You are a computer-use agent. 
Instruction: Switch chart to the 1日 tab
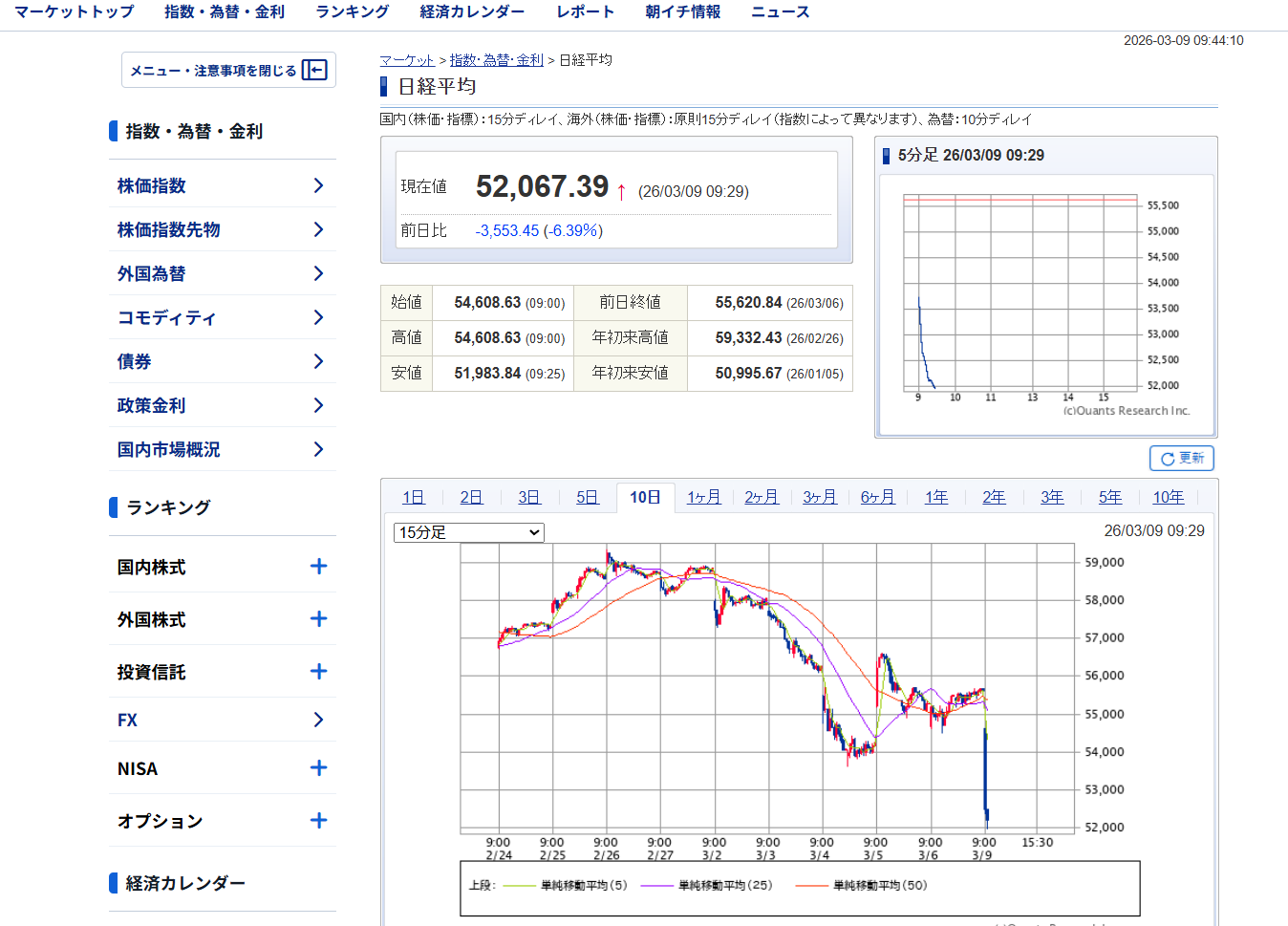tap(414, 497)
